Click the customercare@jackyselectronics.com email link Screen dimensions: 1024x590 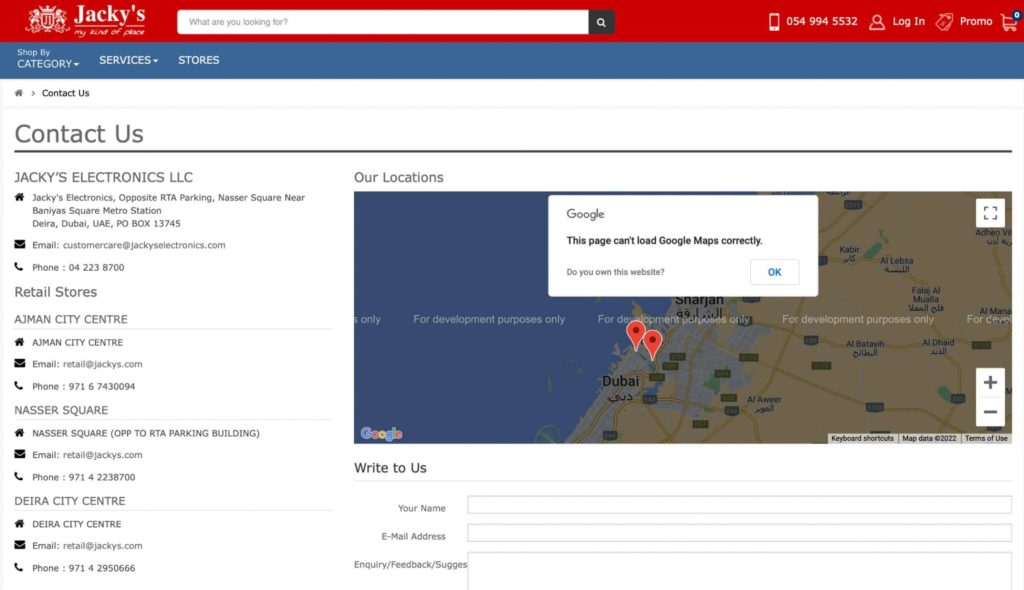[x=144, y=245]
